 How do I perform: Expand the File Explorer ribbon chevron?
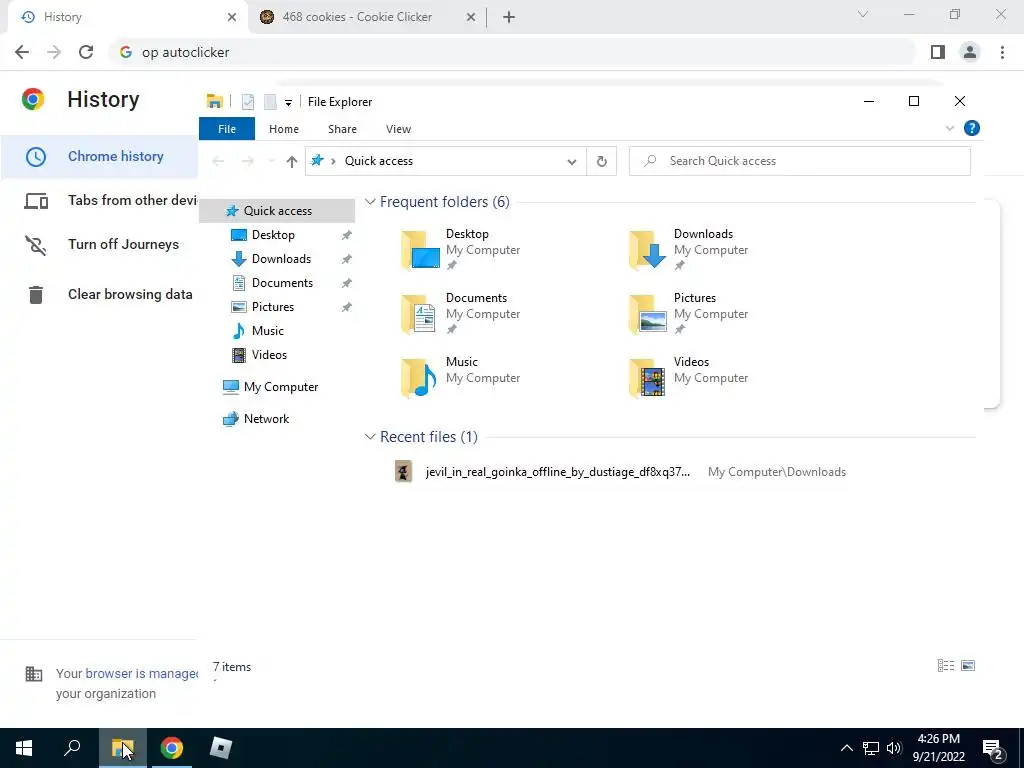click(x=950, y=128)
